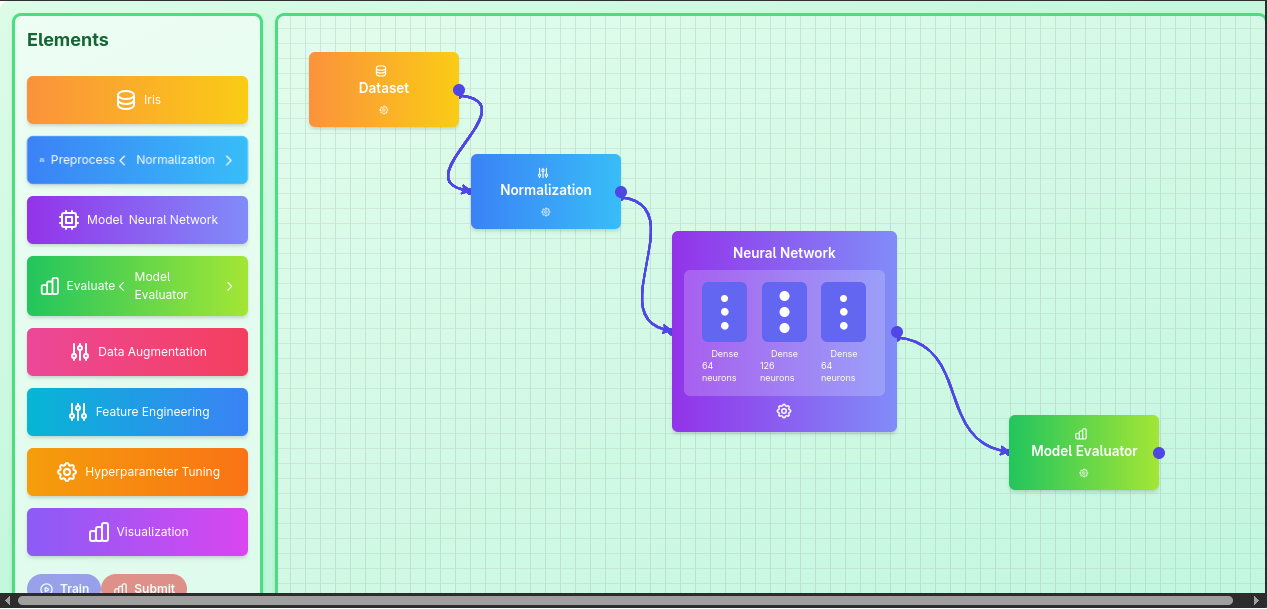
Task: Click the Feature Engineering element
Action: (x=137, y=412)
